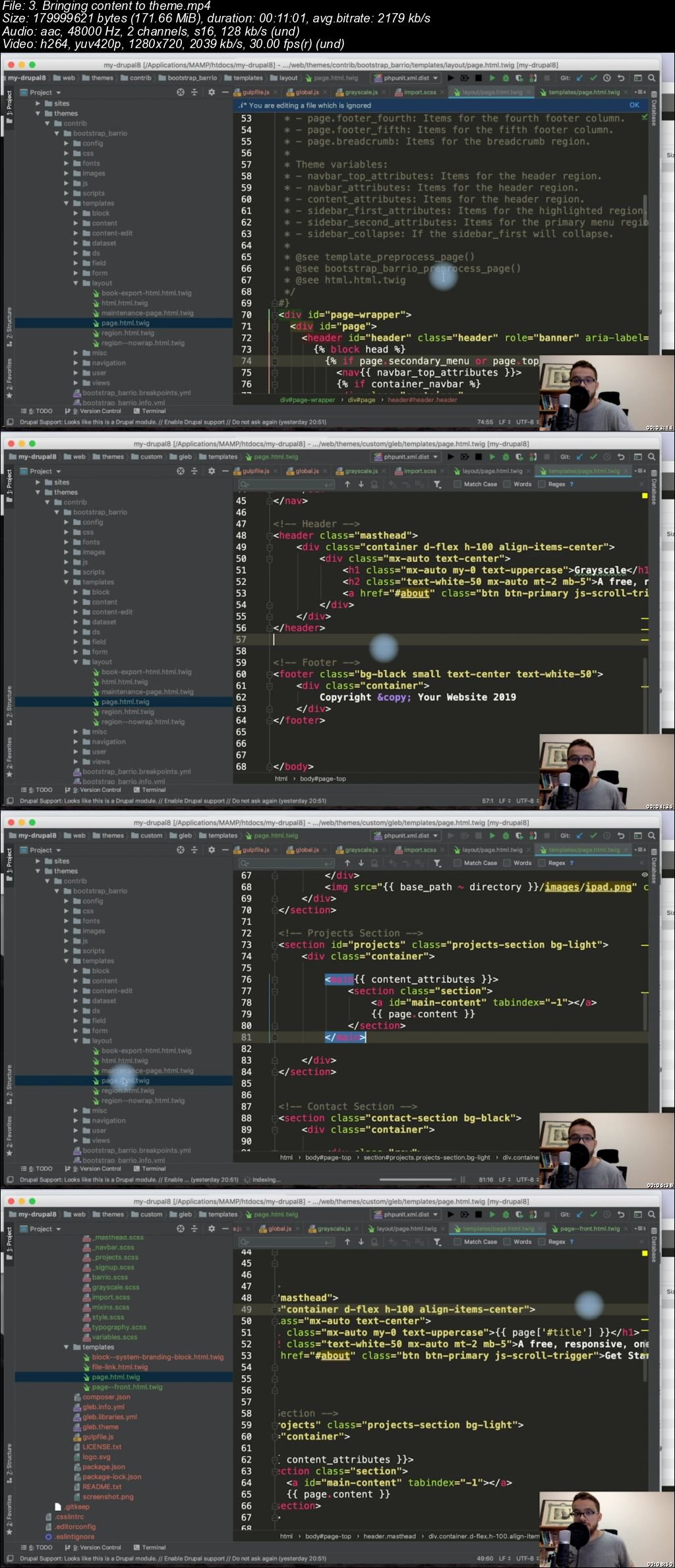This screenshot has height=1568, width=675.
Task: Click the pause icon next to Indexing in third frame
Action: pyautogui.click(x=463, y=1179)
